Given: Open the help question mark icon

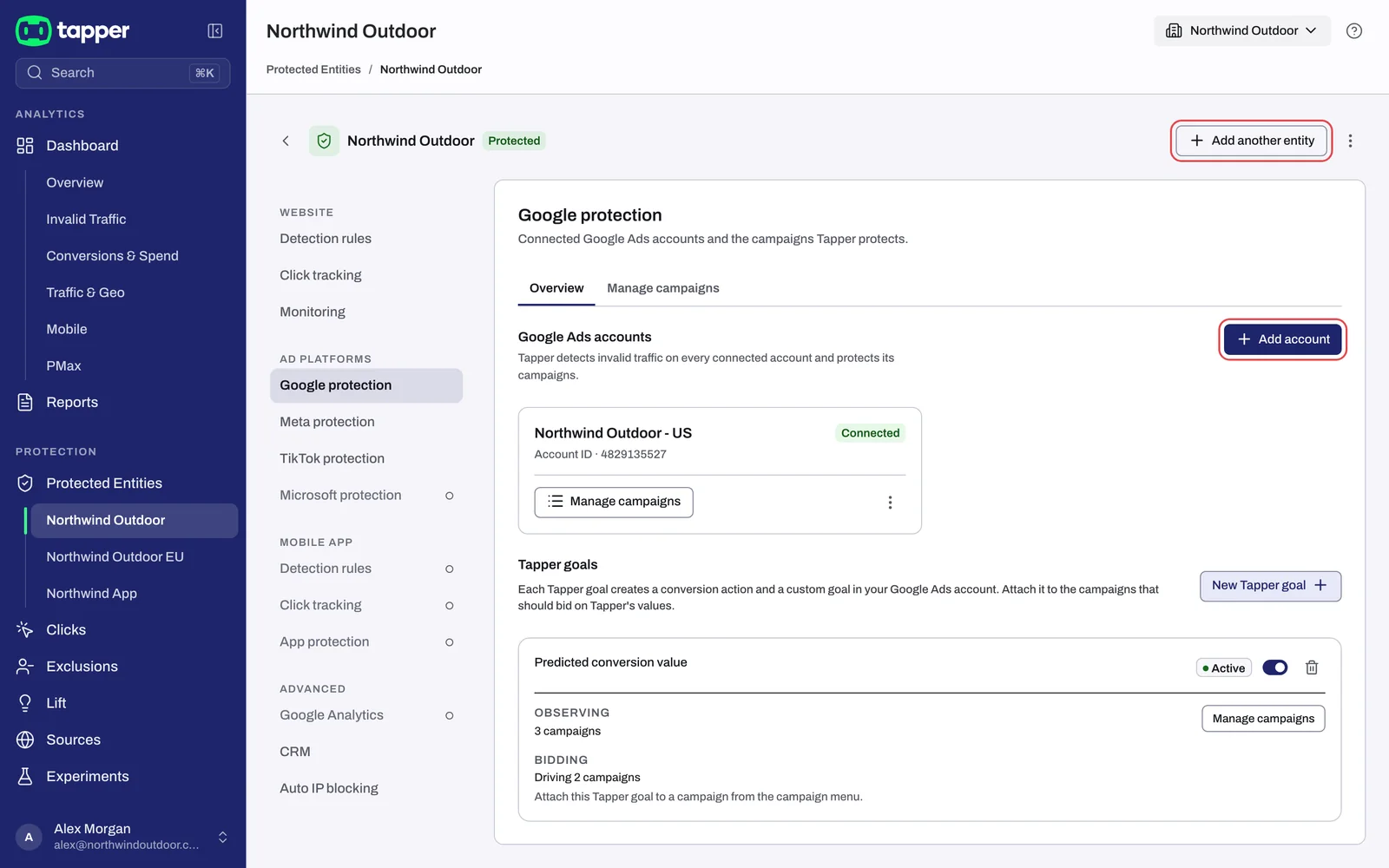Looking at the screenshot, I should [x=1353, y=31].
